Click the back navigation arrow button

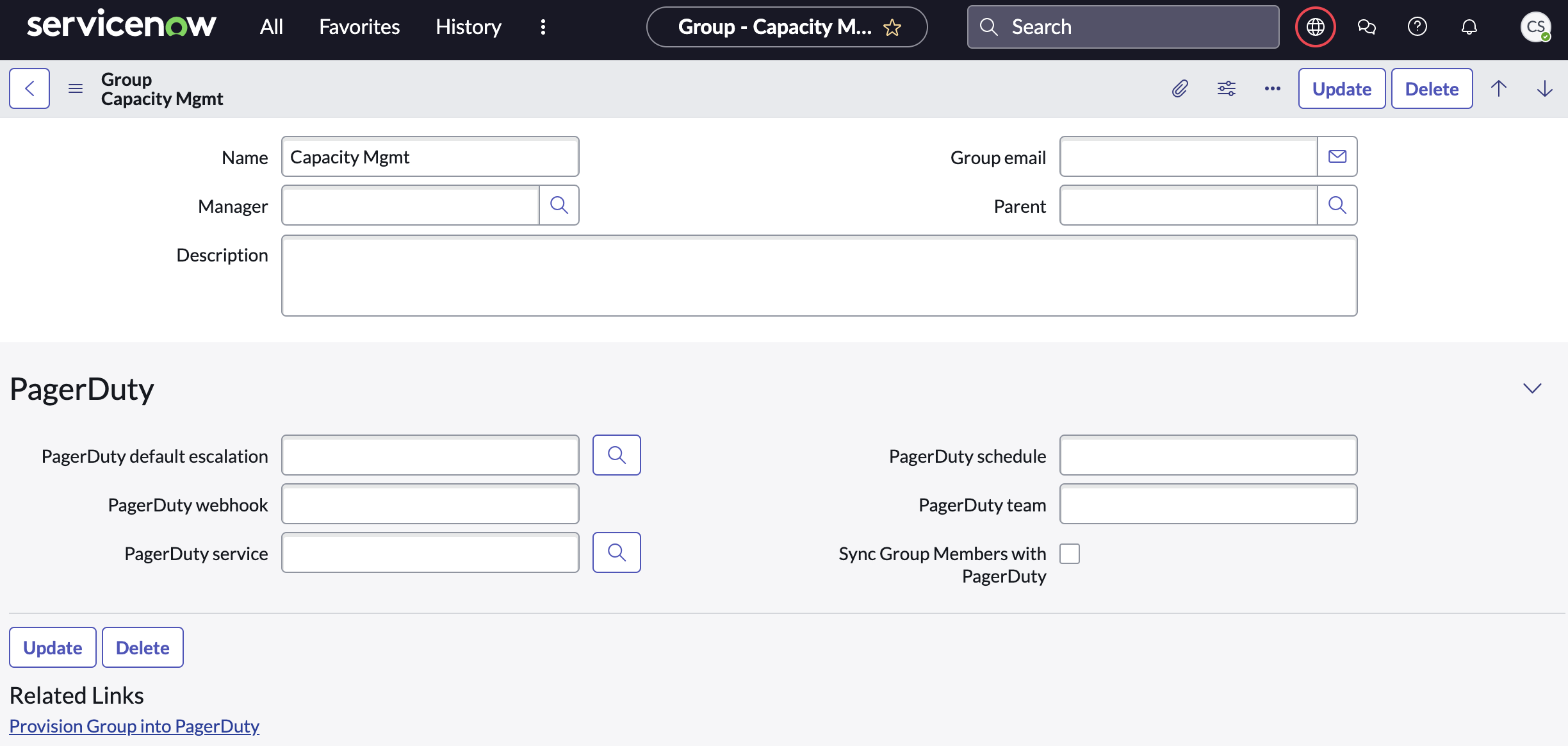tap(29, 89)
